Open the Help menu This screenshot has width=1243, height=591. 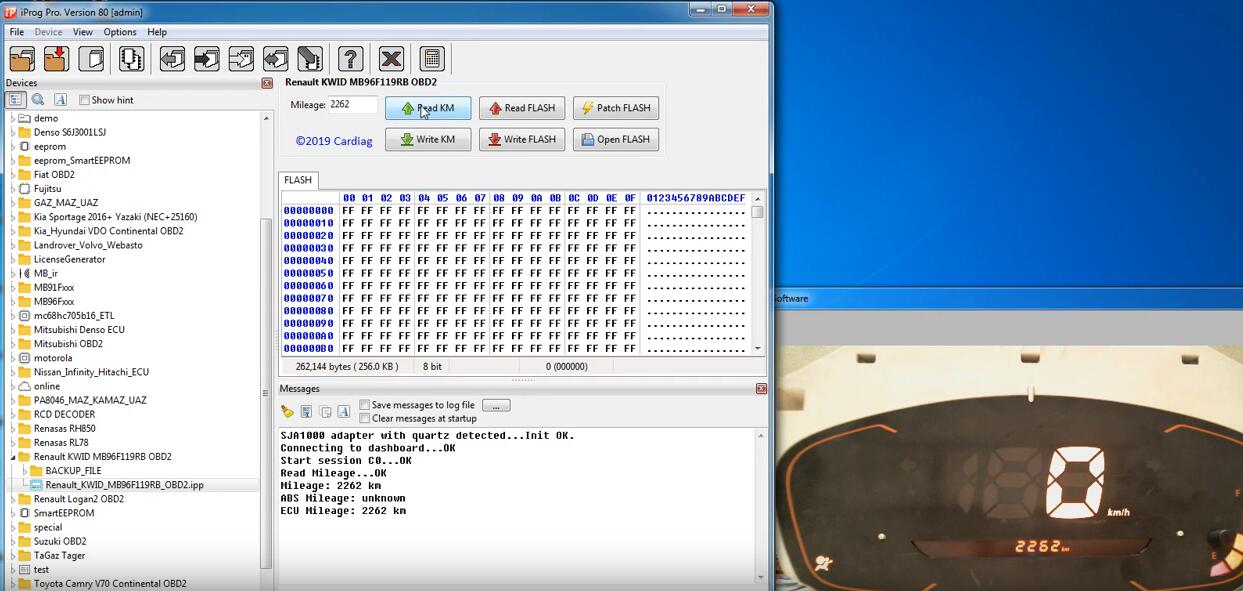(157, 32)
